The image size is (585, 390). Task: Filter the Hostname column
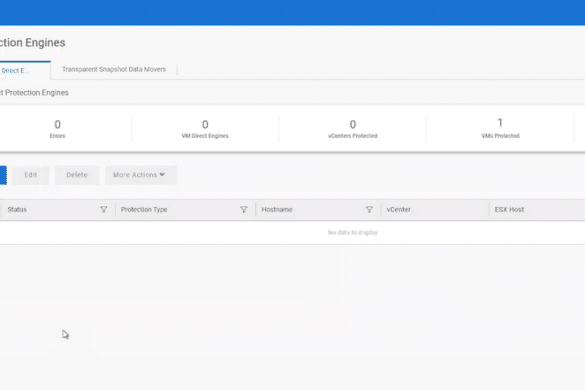click(x=369, y=210)
